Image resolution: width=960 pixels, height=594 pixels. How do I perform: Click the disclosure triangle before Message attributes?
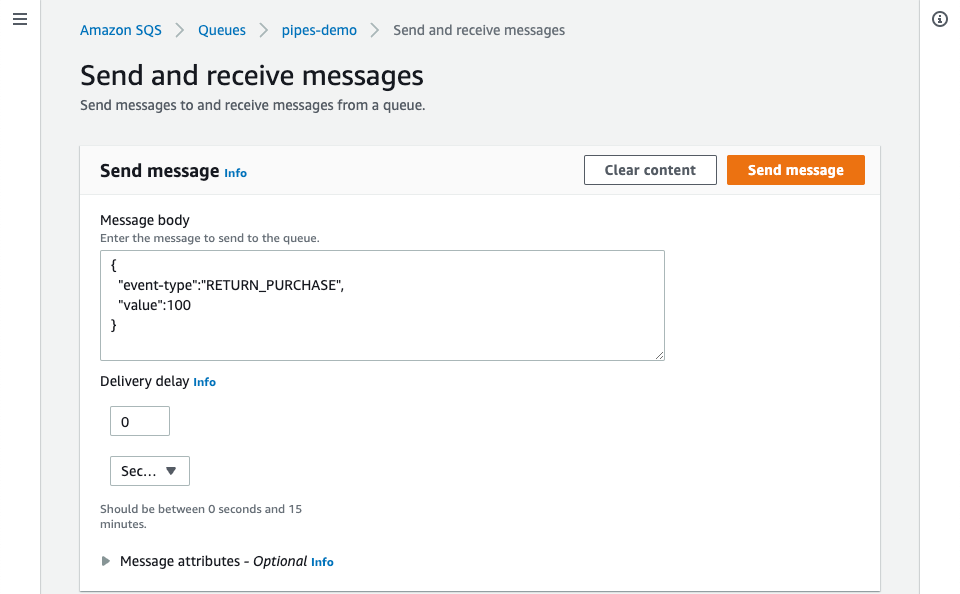pos(106,561)
